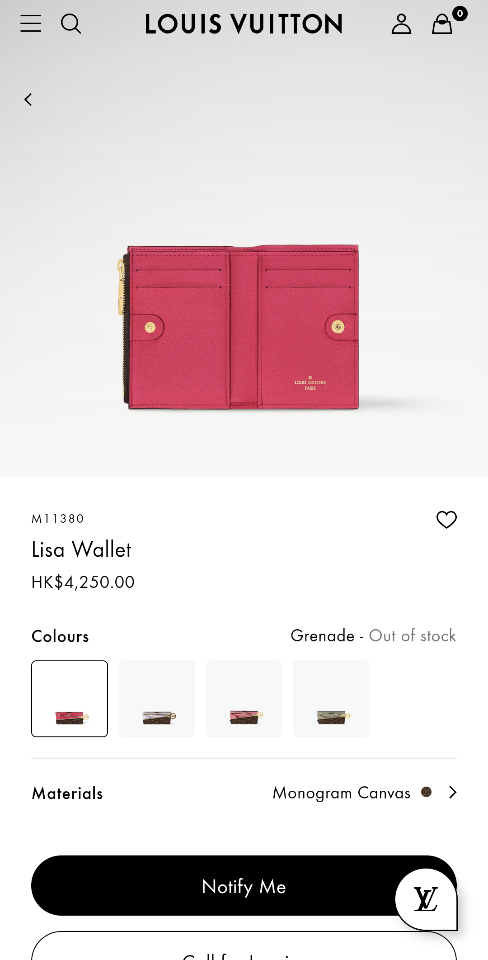Viewport: 488px width, 960px height.
Task: Click the Materials row label
Action: pyautogui.click(x=67, y=793)
